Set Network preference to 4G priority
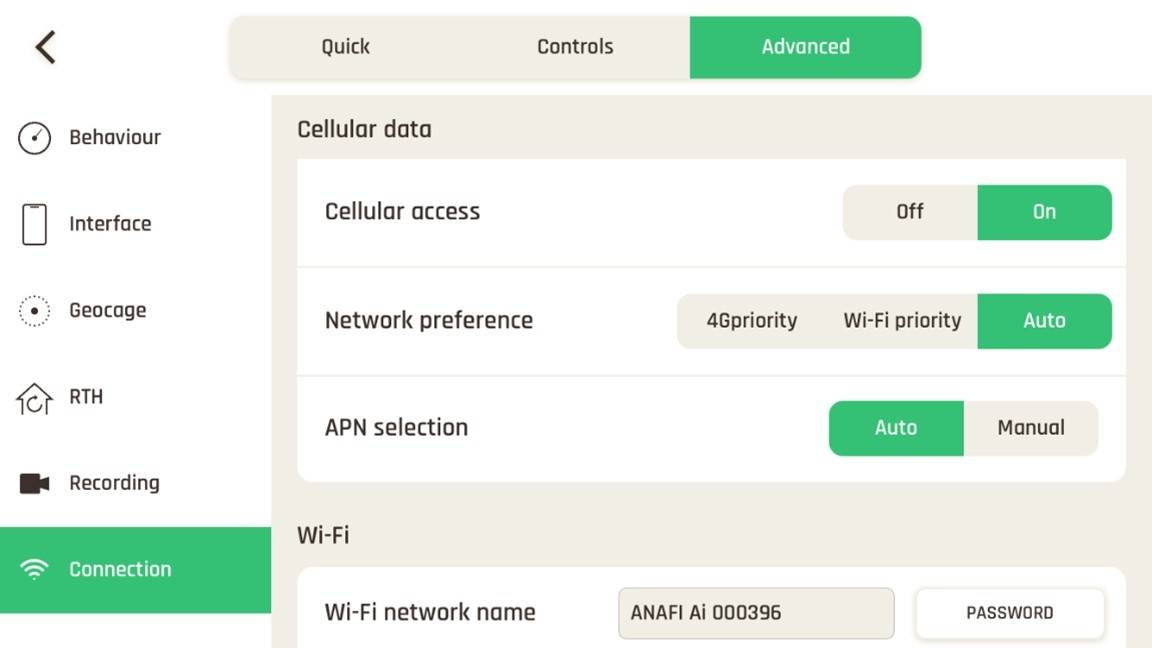1152x648 pixels. [x=752, y=321]
